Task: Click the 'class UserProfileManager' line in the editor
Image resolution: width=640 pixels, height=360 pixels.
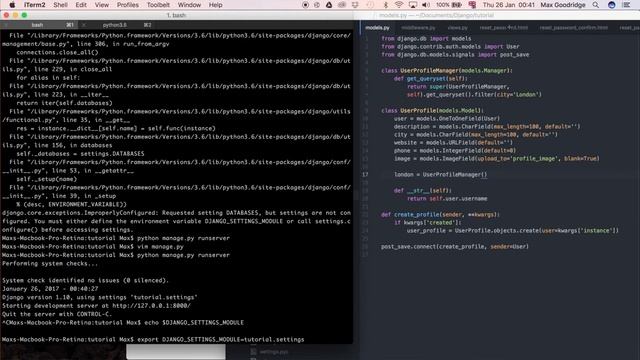Action: 447,71
